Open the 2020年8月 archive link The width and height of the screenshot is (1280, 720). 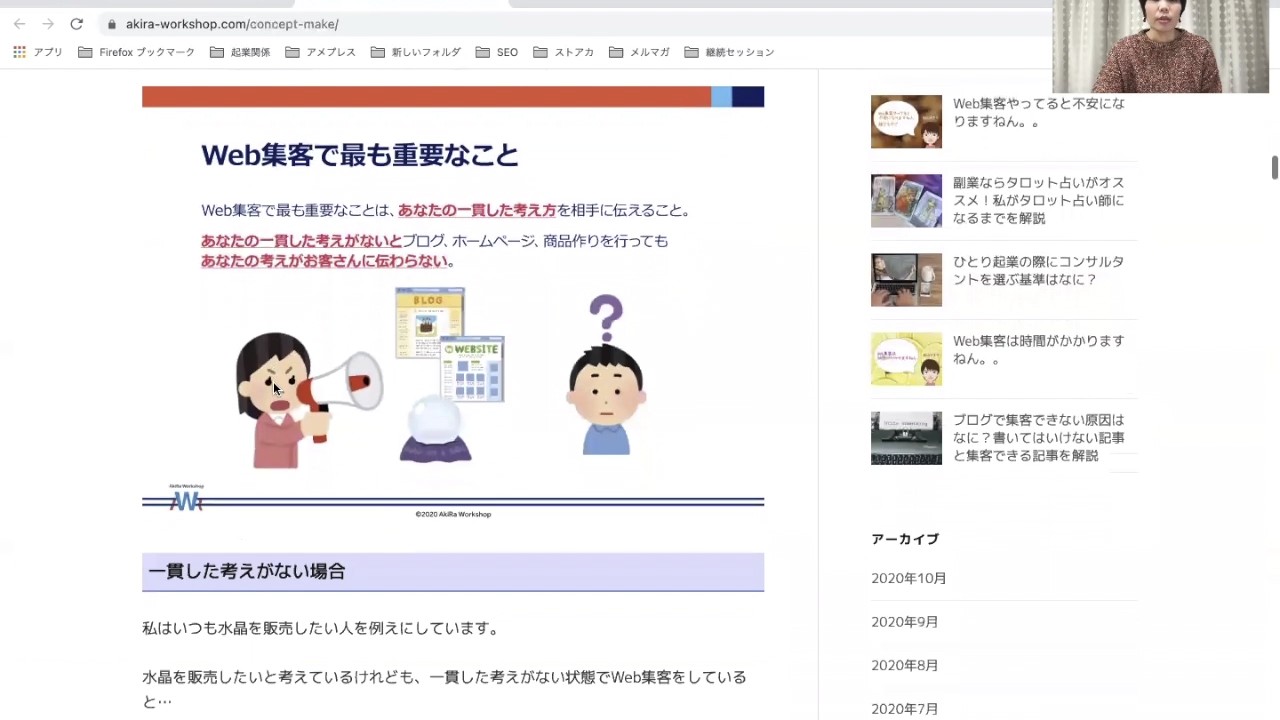pyautogui.click(x=904, y=665)
